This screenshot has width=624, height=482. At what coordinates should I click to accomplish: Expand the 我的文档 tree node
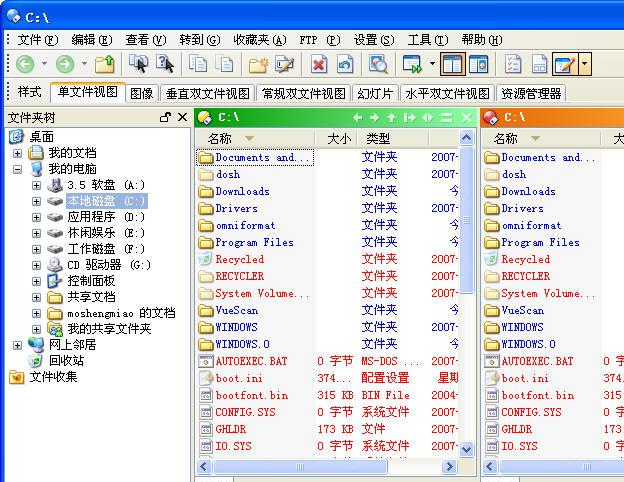[x=17, y=153]
